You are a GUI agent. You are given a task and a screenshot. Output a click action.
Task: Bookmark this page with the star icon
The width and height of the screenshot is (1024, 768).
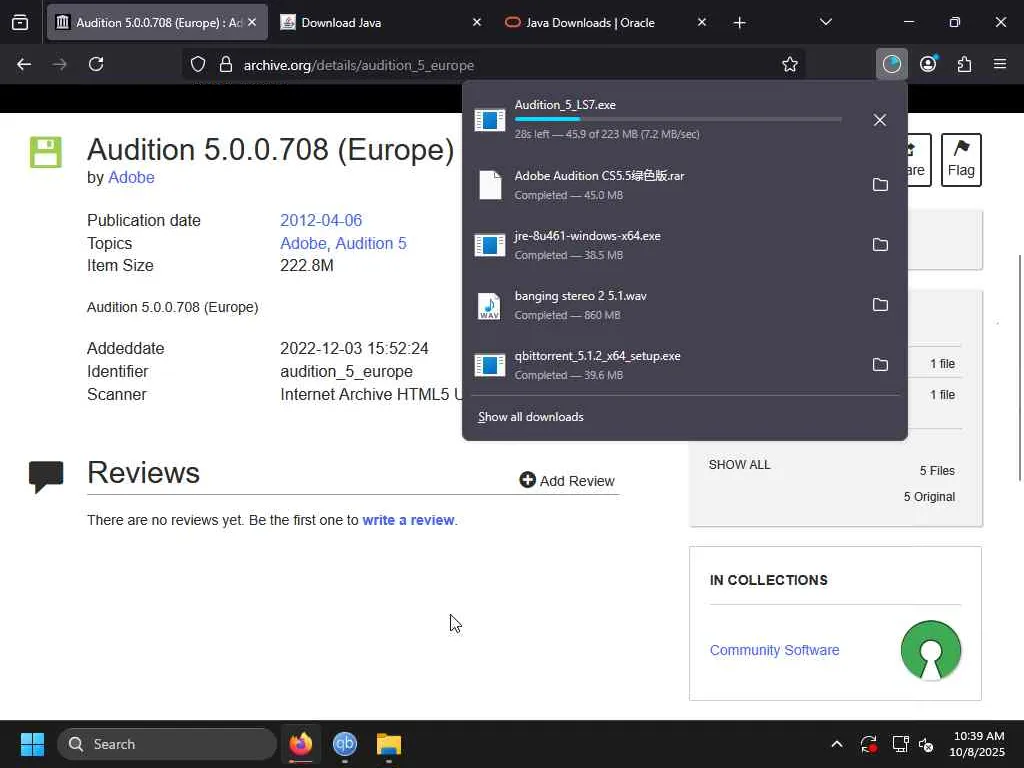(x=790, y=64)
